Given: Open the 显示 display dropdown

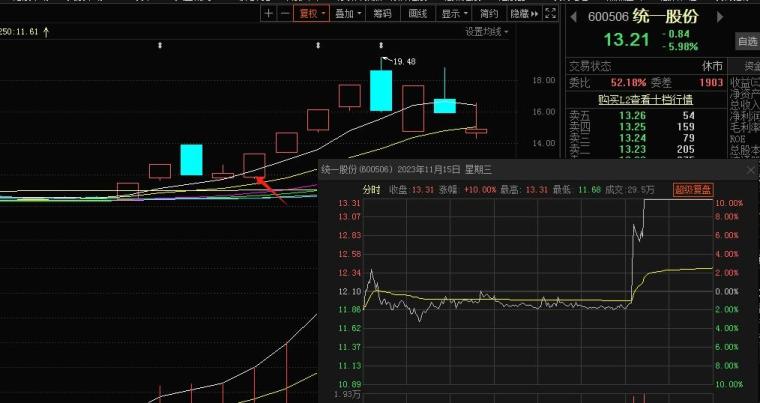Looking at the screenshot, I should pyautogui.click(x=454, y=14).
